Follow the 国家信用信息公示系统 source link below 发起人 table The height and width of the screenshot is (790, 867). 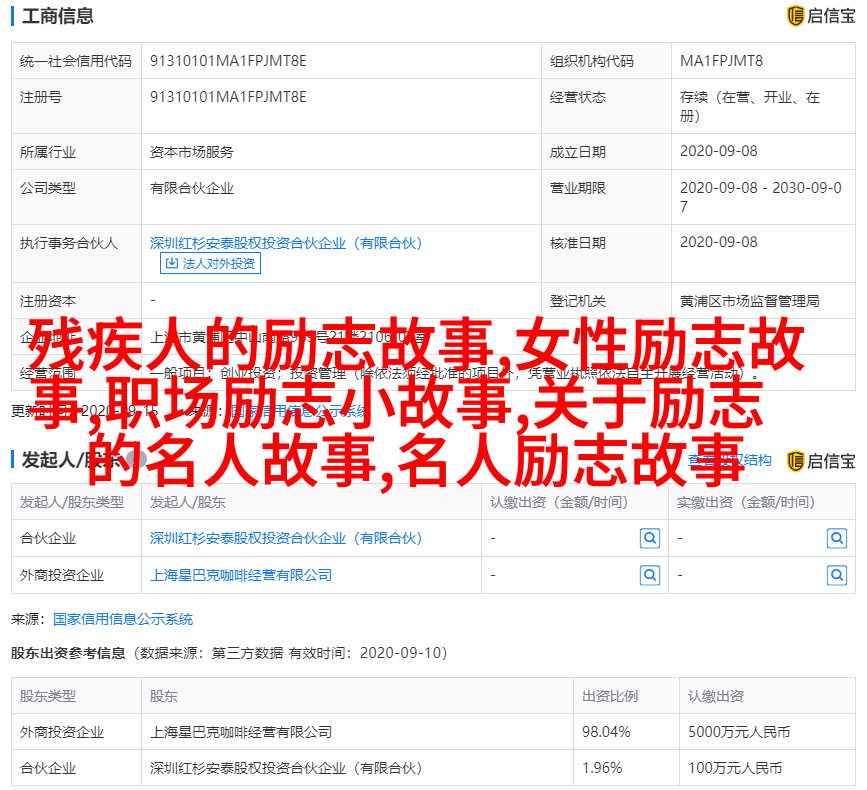coord(123,619)
